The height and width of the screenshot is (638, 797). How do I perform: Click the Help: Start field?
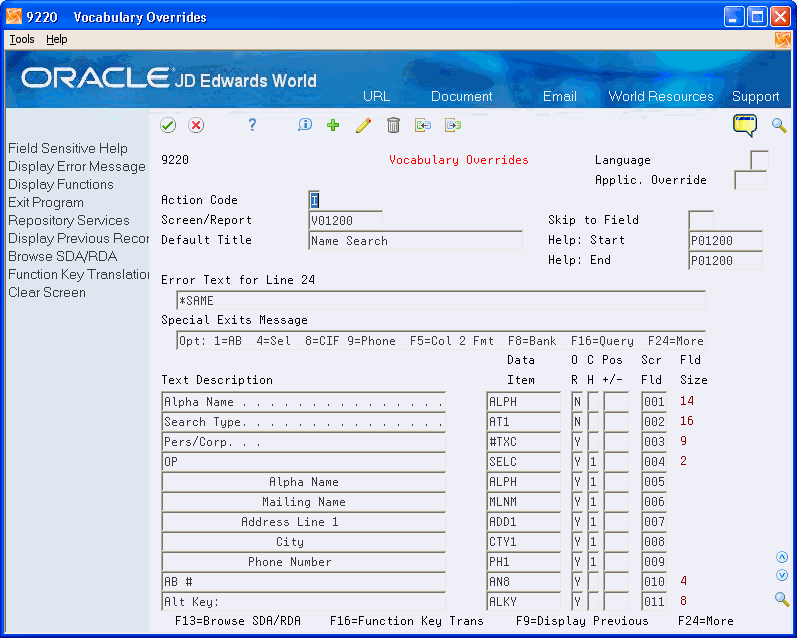click(725, 240)
